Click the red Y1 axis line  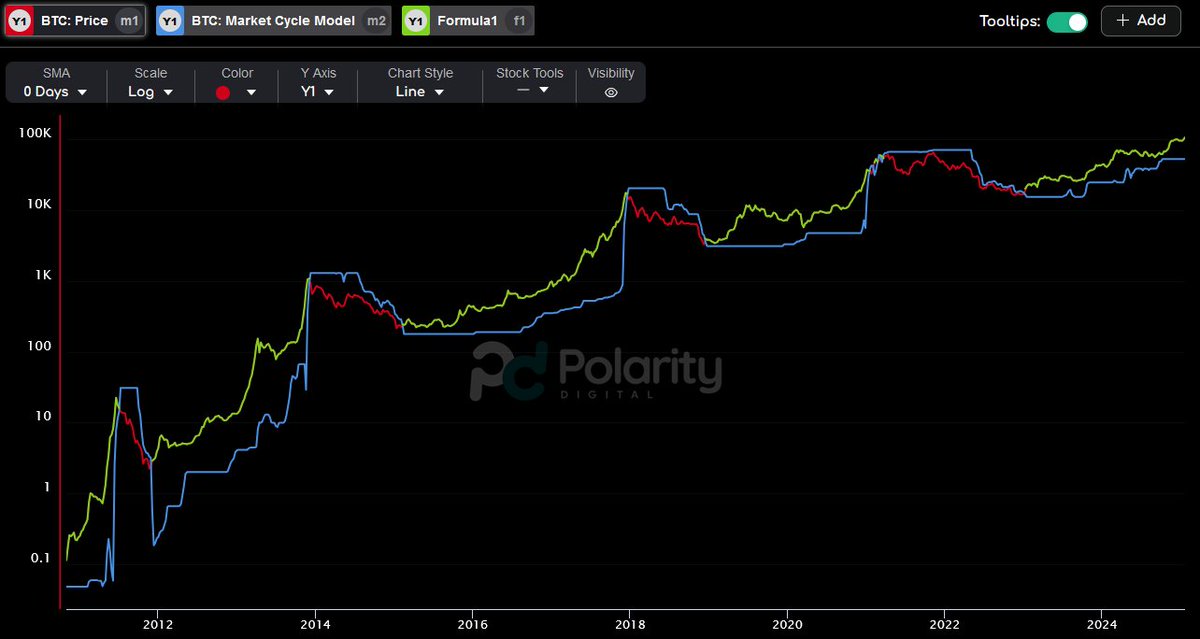pos(61,362)
